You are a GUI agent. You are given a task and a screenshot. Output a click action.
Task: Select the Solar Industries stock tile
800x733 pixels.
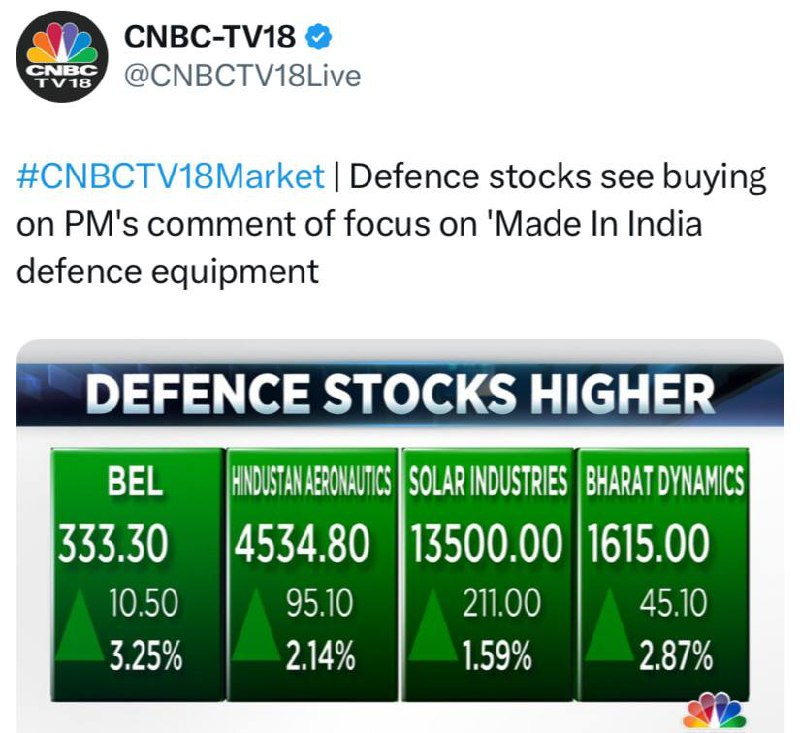[x=488, y=574]
